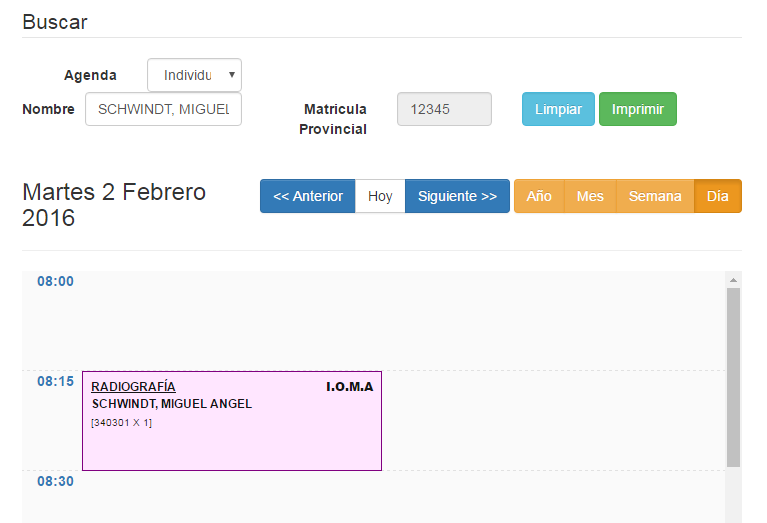Image resolution: width=767 pixels, height=523 pixels.
Task: Click the I.O.M.A label on appointment
Action: 349,387
